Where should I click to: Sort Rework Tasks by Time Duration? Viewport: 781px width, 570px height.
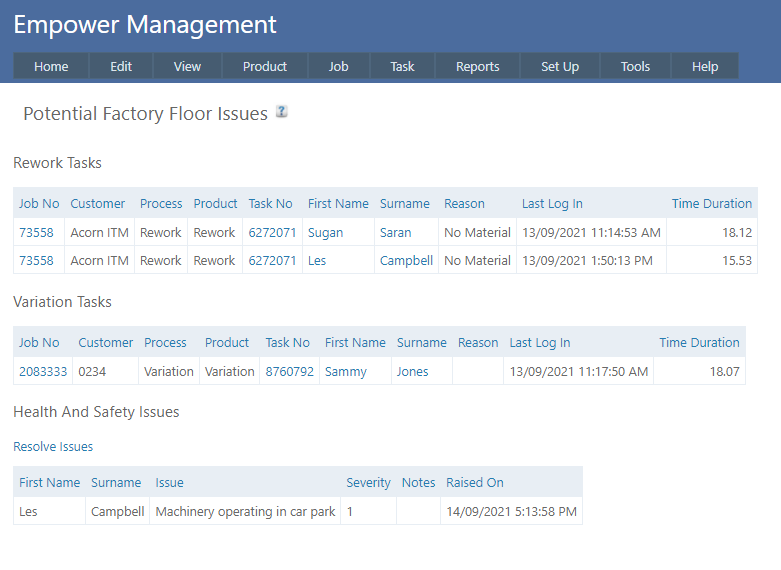click(711, 203)
